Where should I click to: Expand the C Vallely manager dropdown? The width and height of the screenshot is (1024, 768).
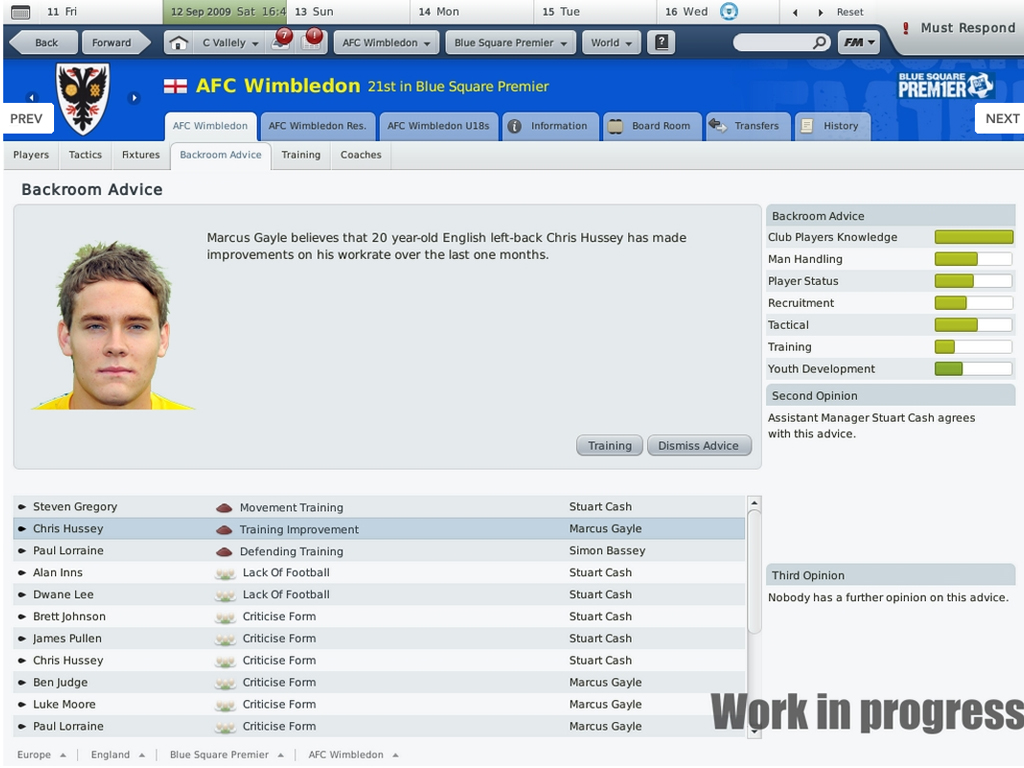pos(229,43)
